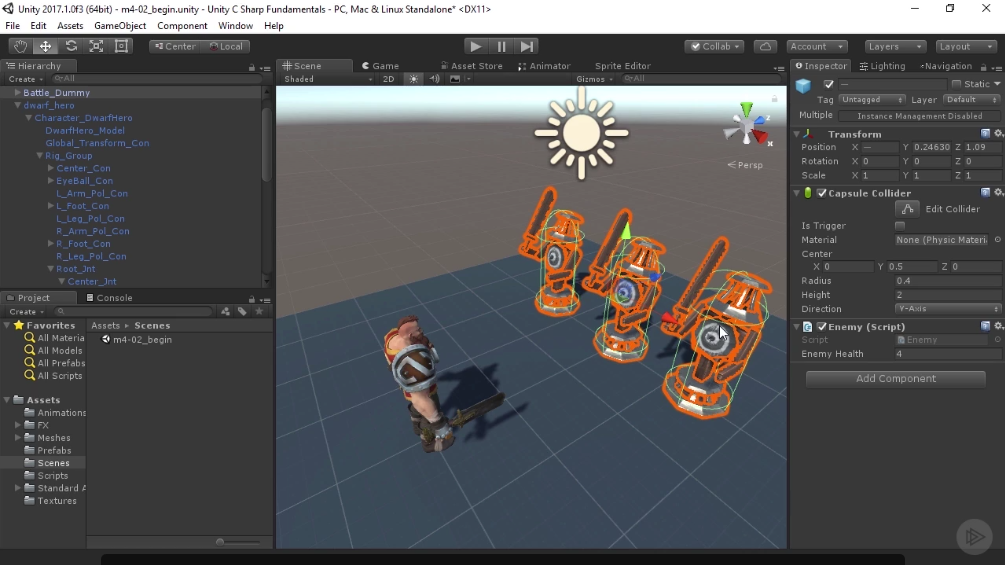The width and height of the screenshot is (1005, 565).
Task: Open scene effects image icon
Action: click(x=455, y=79)
